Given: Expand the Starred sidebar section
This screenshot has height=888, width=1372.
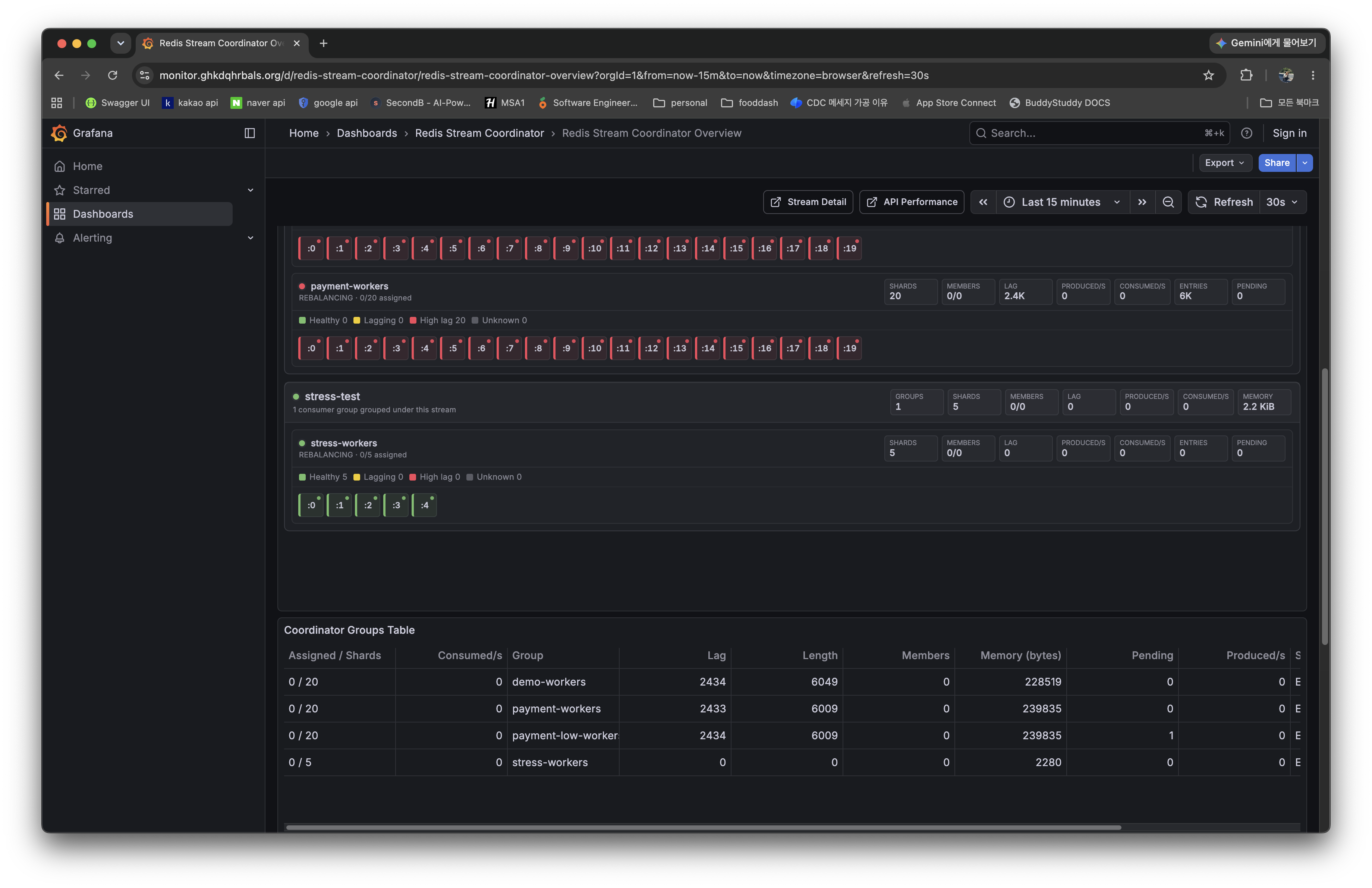Looking at the screenshot, I should tap(251, 190).
